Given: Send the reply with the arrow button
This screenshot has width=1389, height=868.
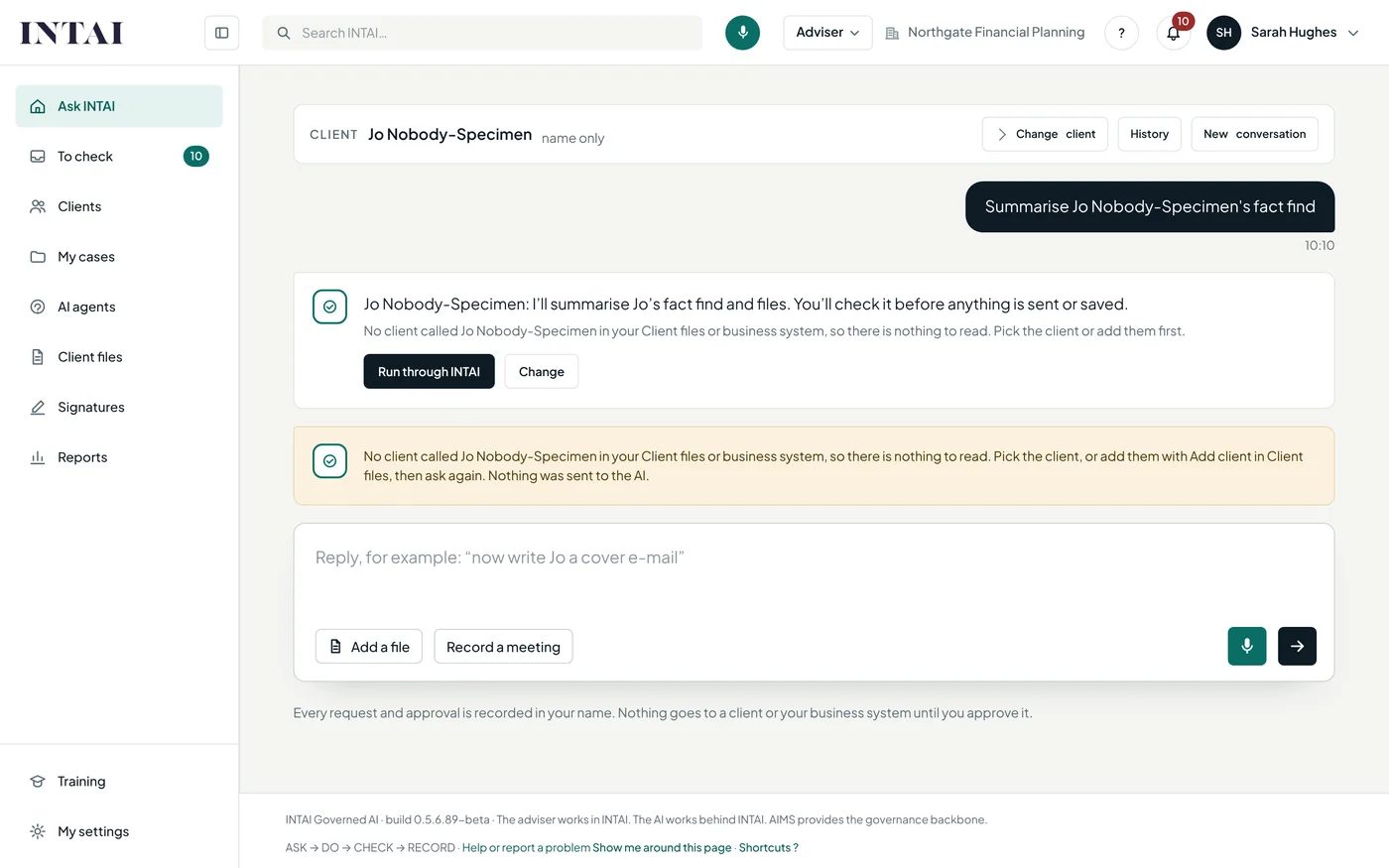Looking at the screenshot, I should (x=1297, y=646).
